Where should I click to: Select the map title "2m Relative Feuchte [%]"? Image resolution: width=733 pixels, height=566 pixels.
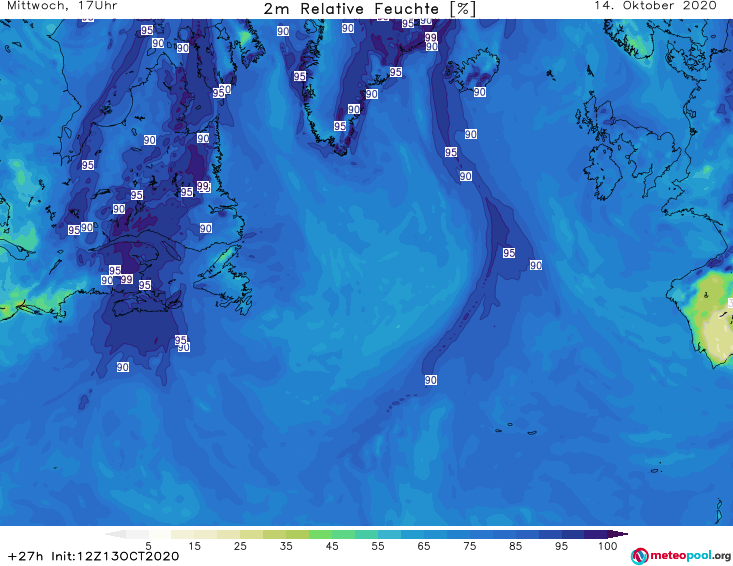[369, 9]
